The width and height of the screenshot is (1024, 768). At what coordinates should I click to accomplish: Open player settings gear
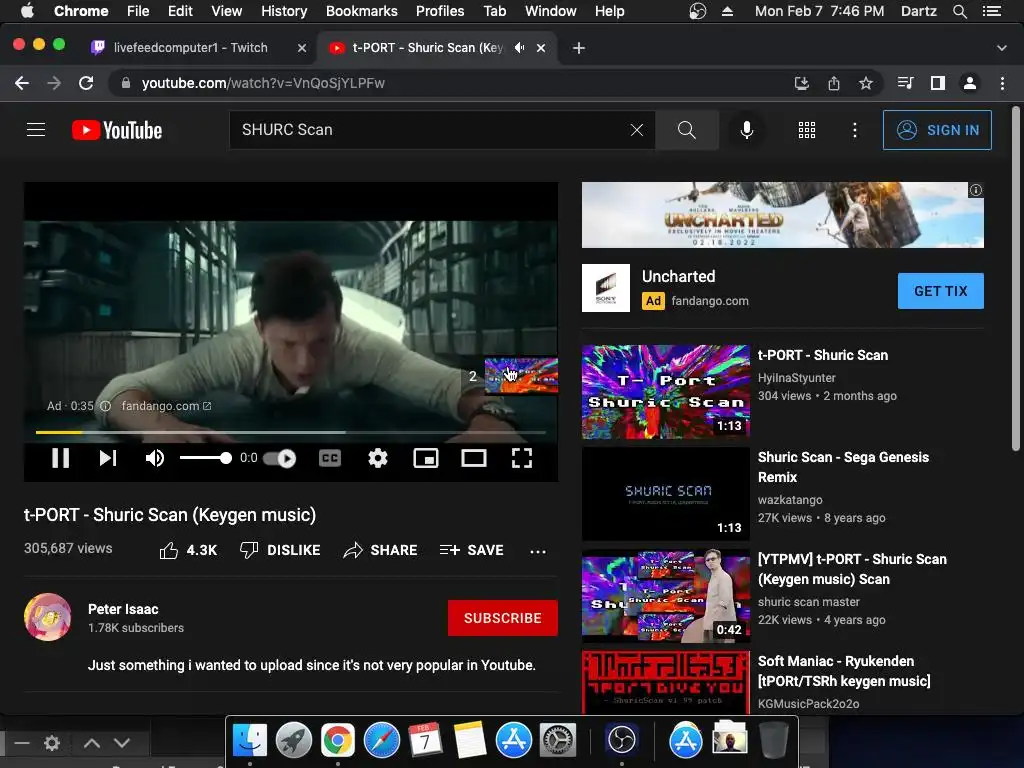coord(377,458)
